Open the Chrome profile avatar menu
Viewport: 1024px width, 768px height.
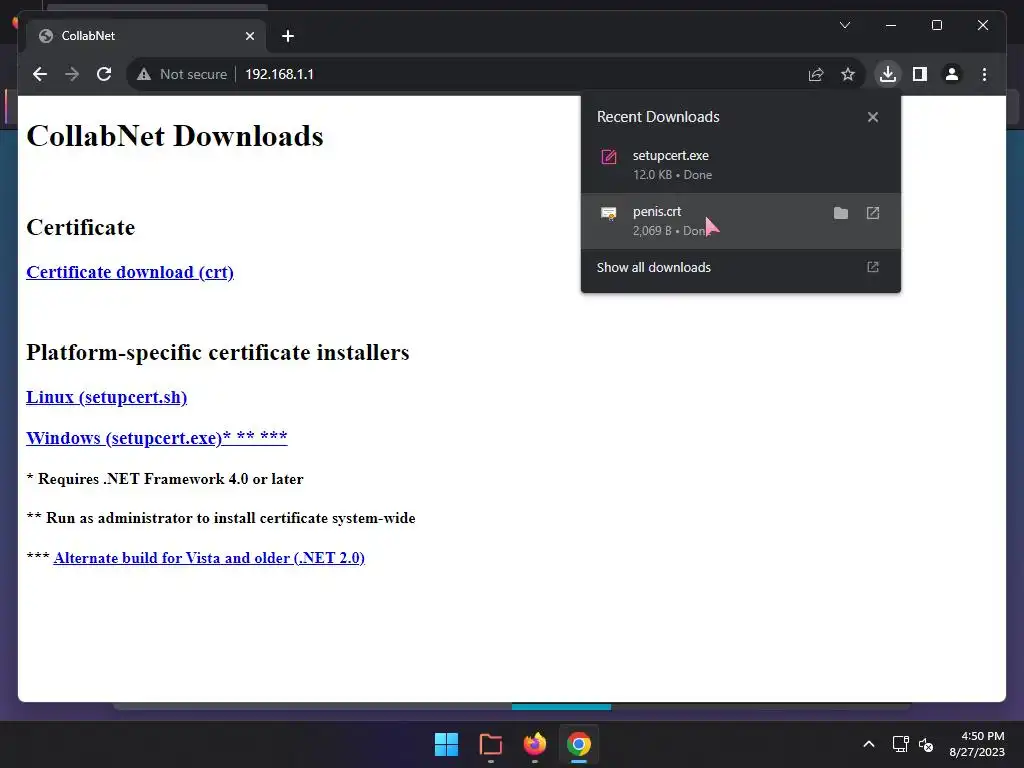952,74
